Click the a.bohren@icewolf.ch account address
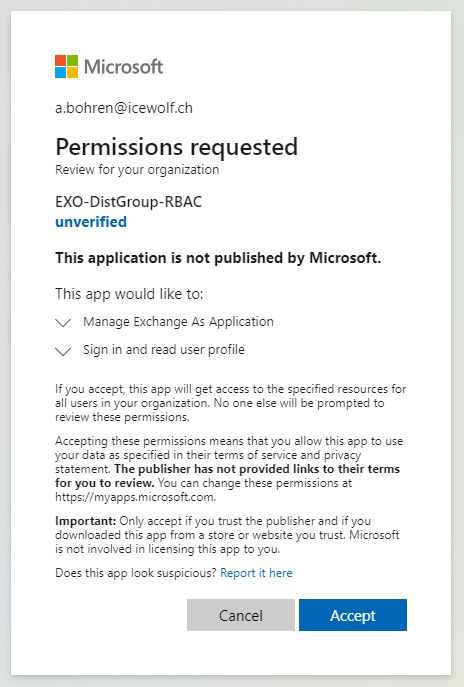This screenshot has height=687, width=464. [x=124, y=108]
